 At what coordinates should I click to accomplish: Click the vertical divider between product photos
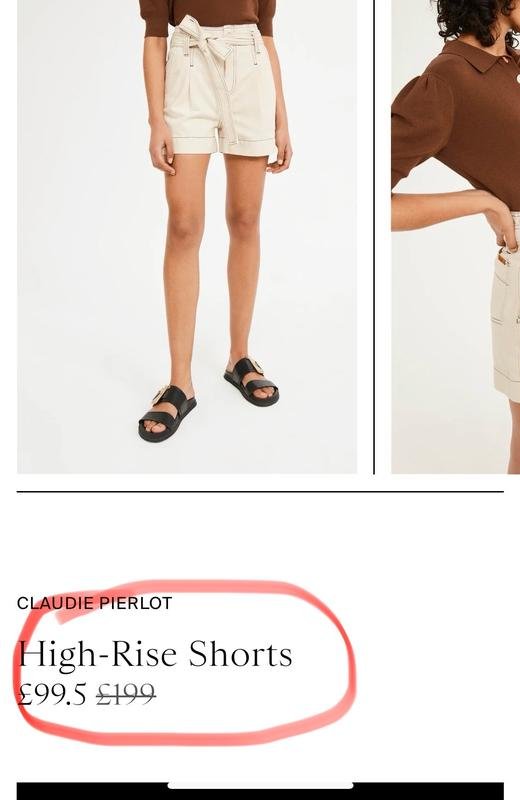374,237
